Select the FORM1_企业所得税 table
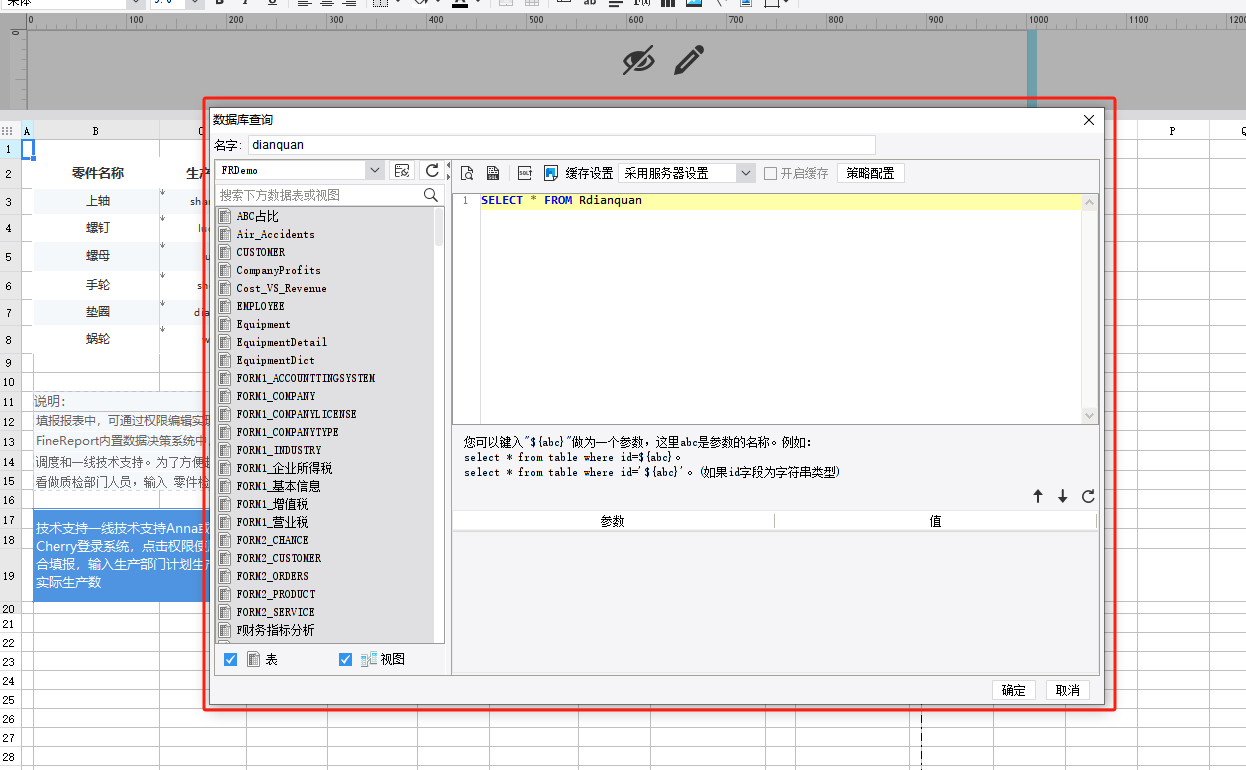Image resolution: width=1246 pixels, height=770 pixels. click(284, 468)
